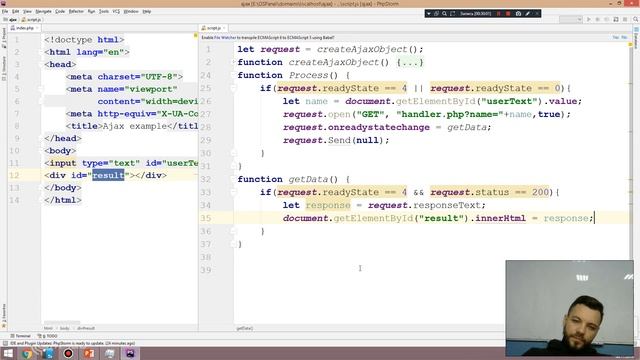Open the TODO tool window
This screenshot has width=640, height=360.
pyautogui.click(x=48, y=336)
